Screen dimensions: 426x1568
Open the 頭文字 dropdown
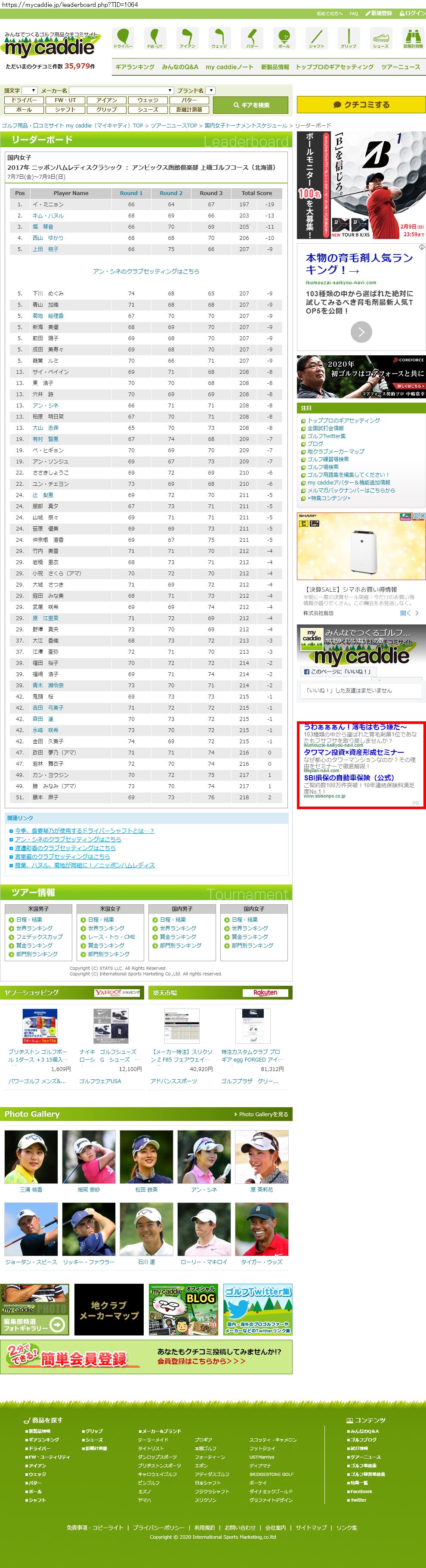[x=30, y=90]
